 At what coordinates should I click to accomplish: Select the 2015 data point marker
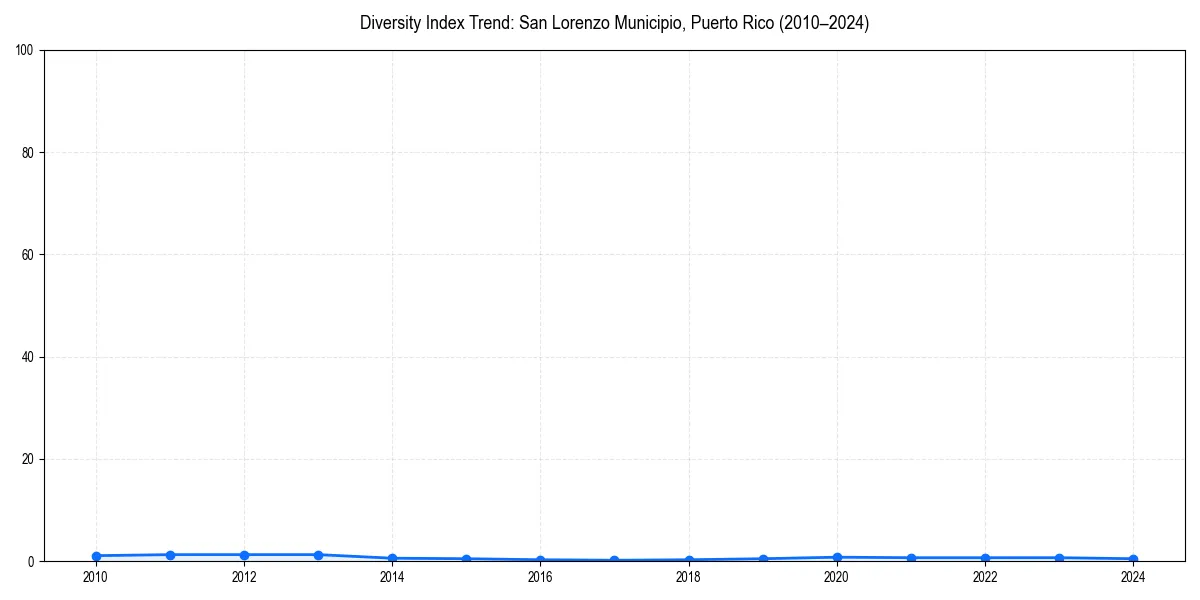[465, 557]
